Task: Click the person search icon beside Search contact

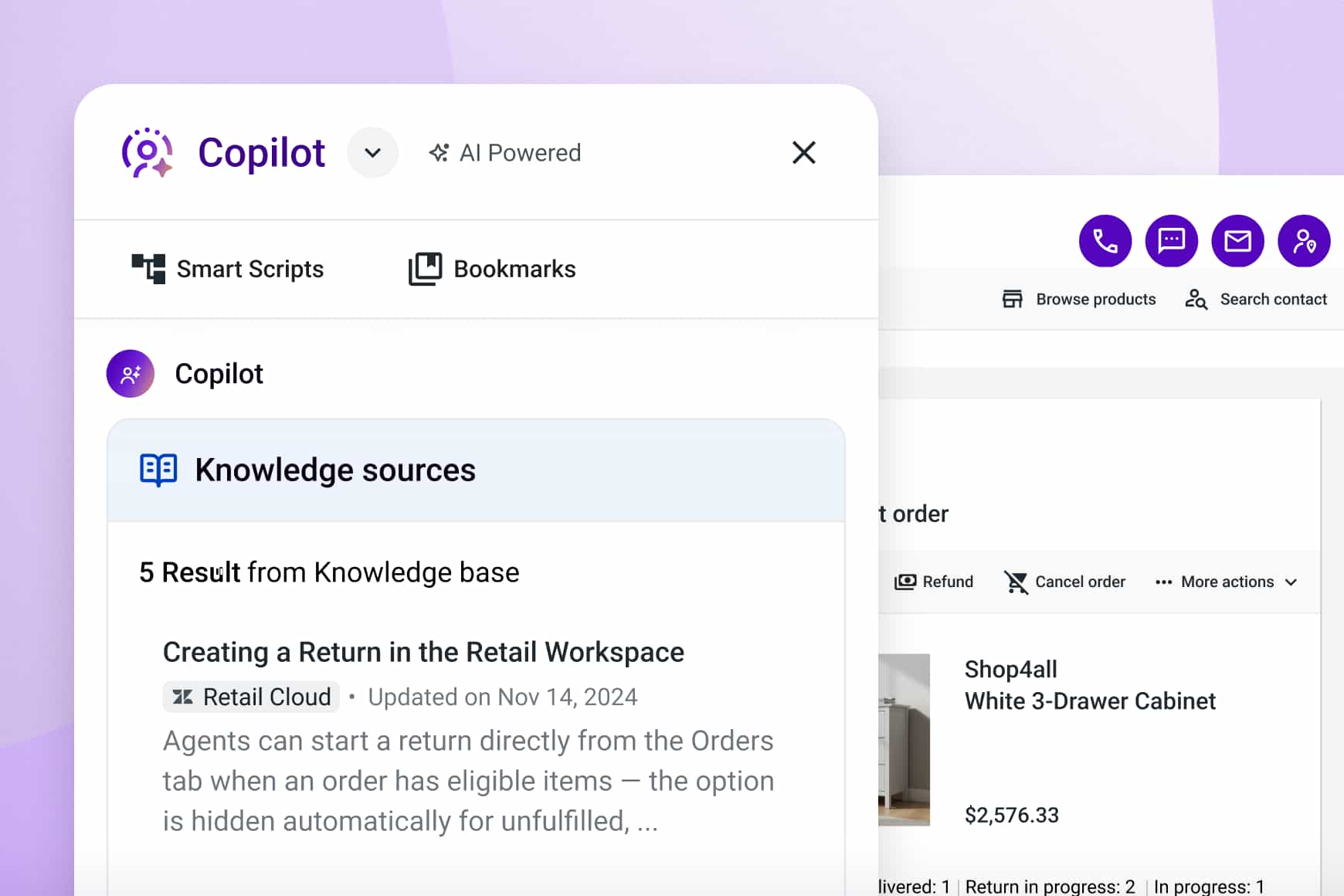Action: (1196, 299)
